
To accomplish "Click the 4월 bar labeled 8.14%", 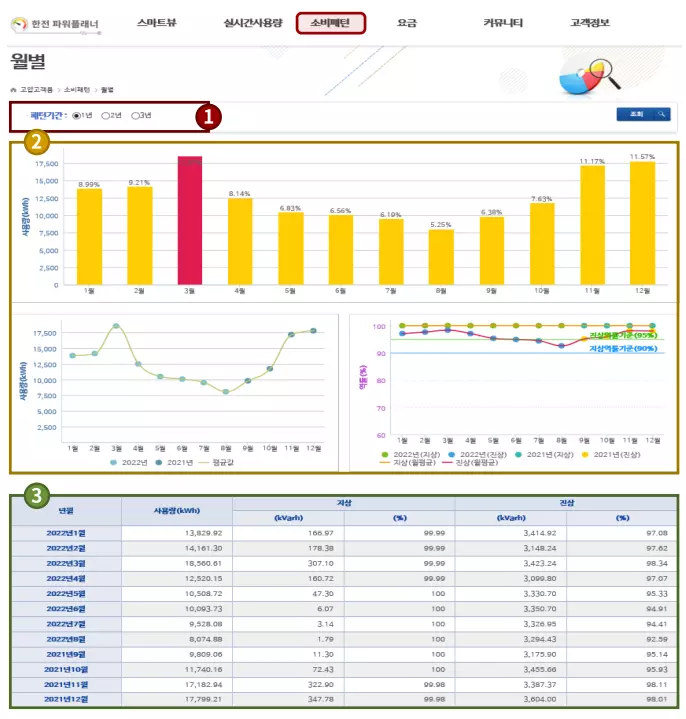I will pos(240,241).
